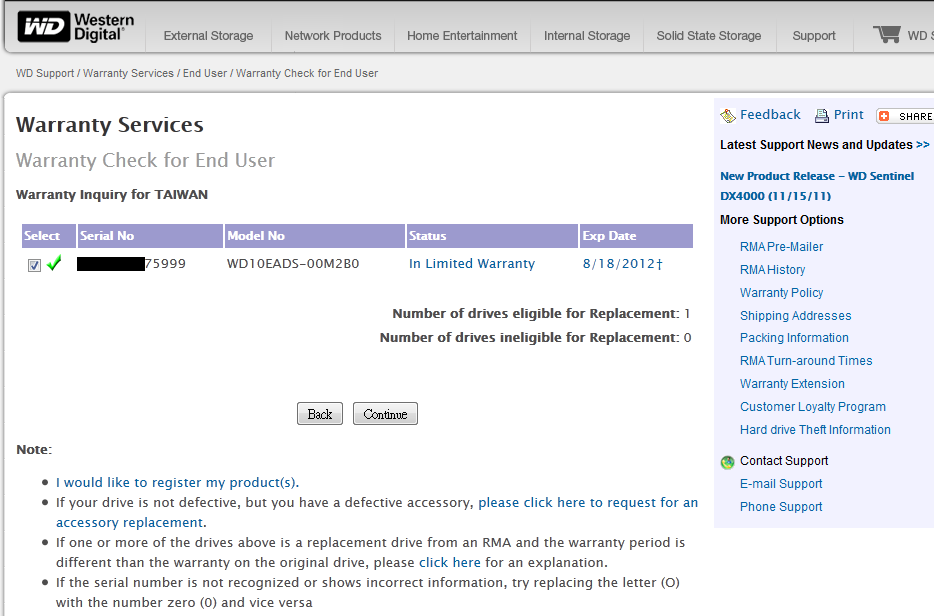Open the shopping cart icon
Screen dimensions: 934x616
(x=886, y=35)
